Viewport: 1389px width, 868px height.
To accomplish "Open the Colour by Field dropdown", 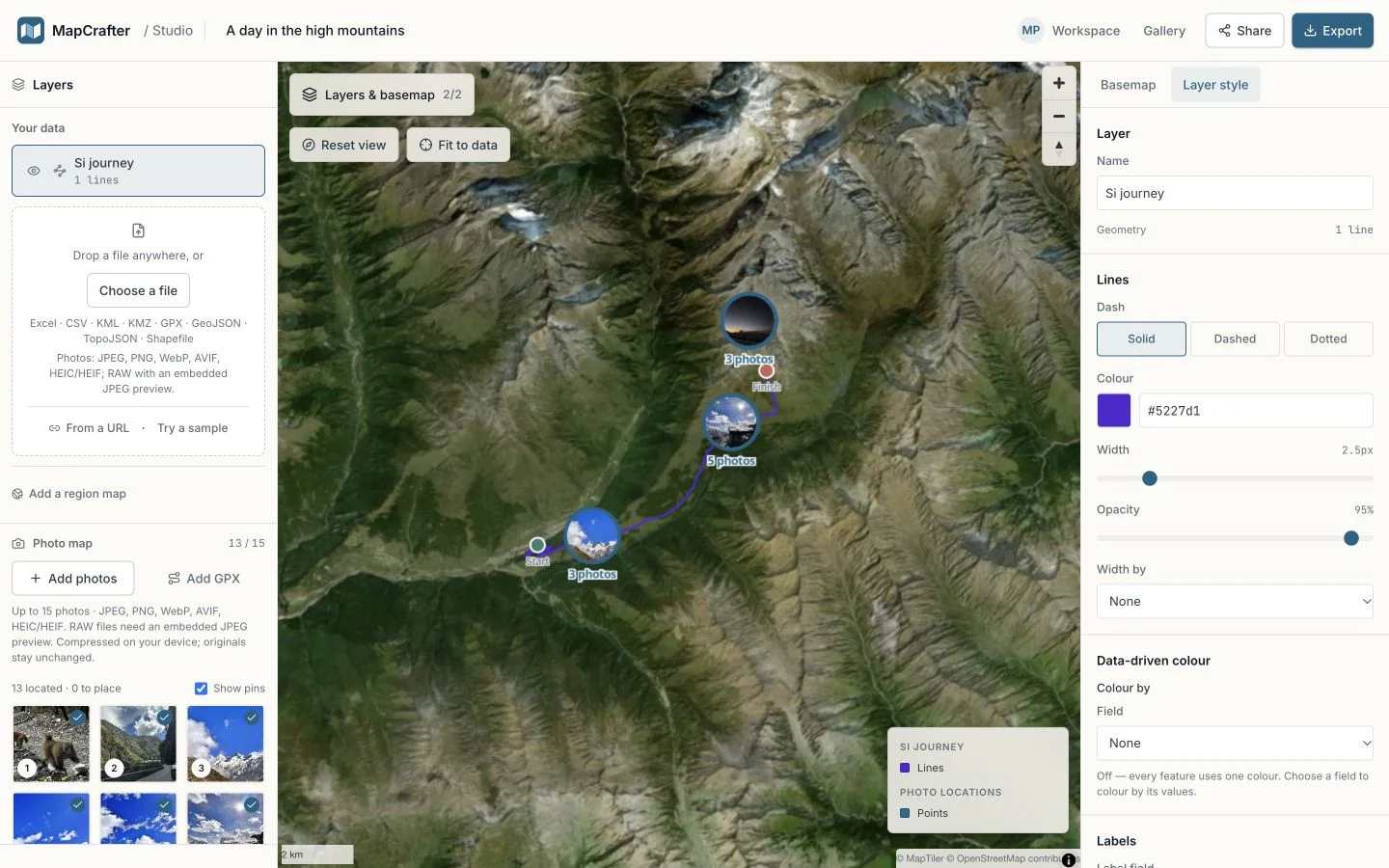I will tap(1235, 744).
